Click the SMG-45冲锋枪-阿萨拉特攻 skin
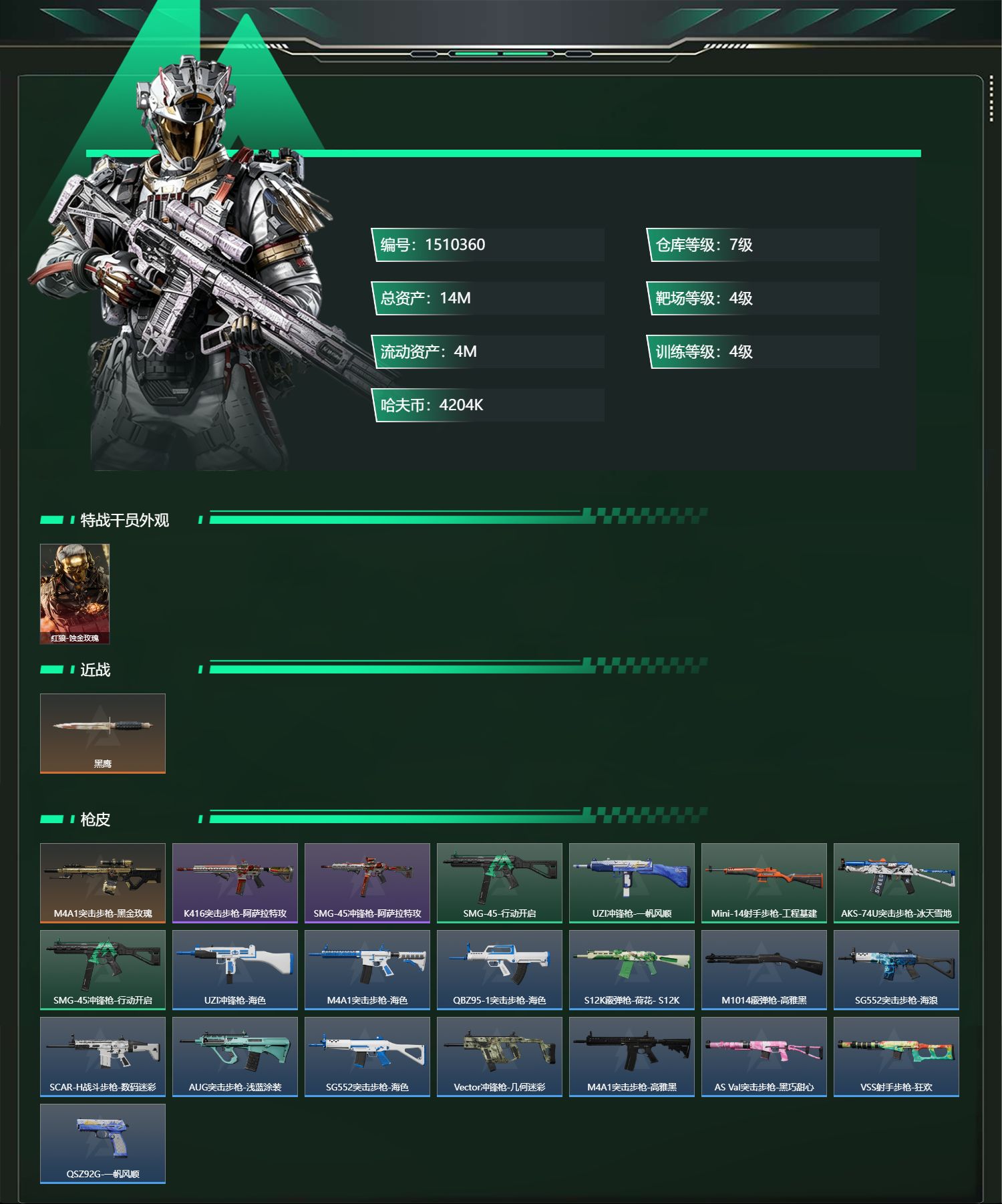This screenshot has width=1002, height=1204. coord(367,883)
